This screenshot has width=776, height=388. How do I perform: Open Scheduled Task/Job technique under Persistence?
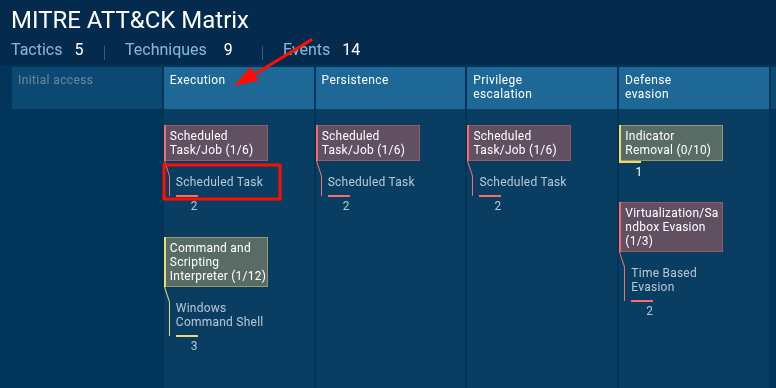(368, 143)
